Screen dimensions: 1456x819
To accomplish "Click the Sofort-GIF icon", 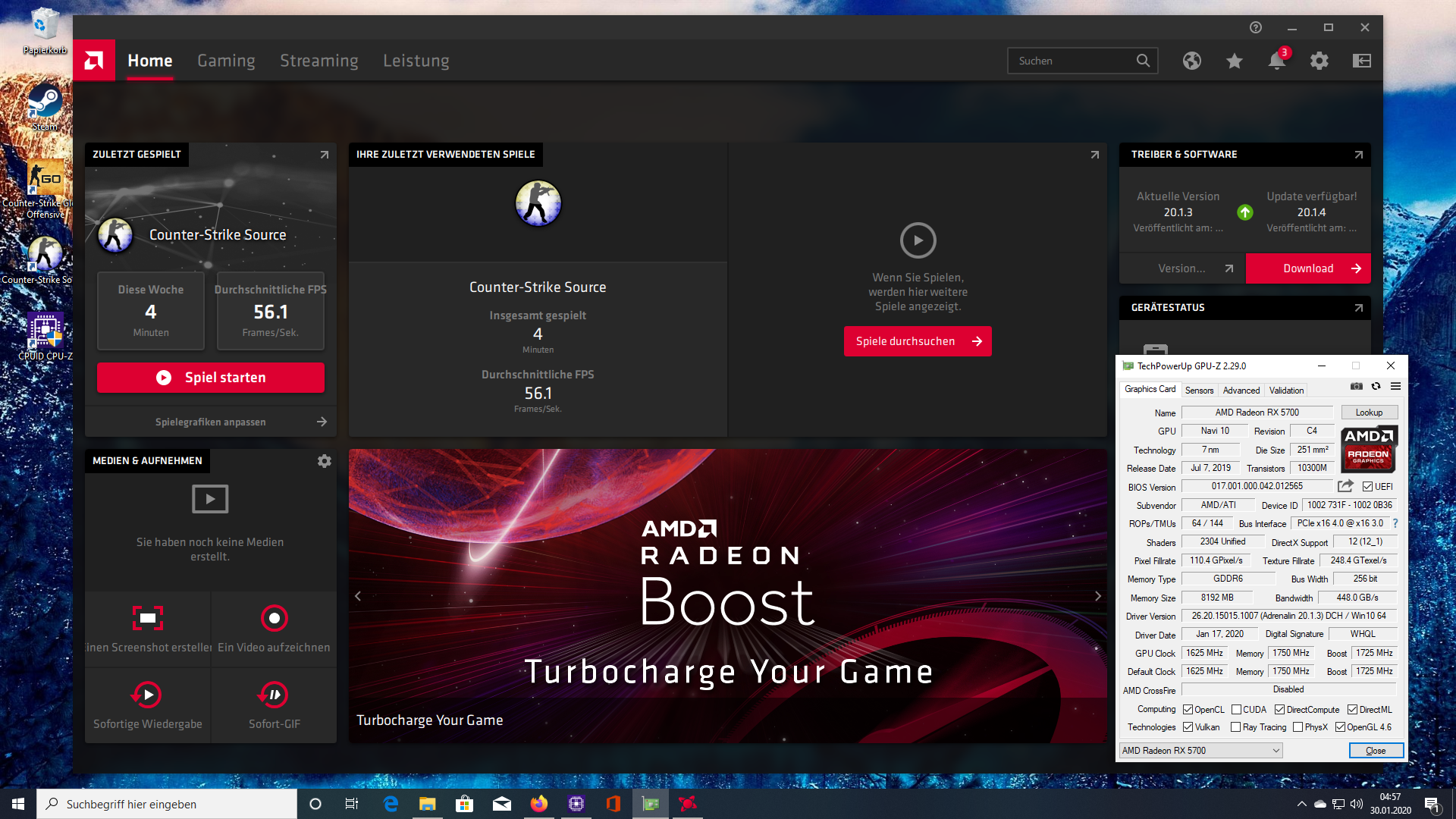I will [274, 695].
